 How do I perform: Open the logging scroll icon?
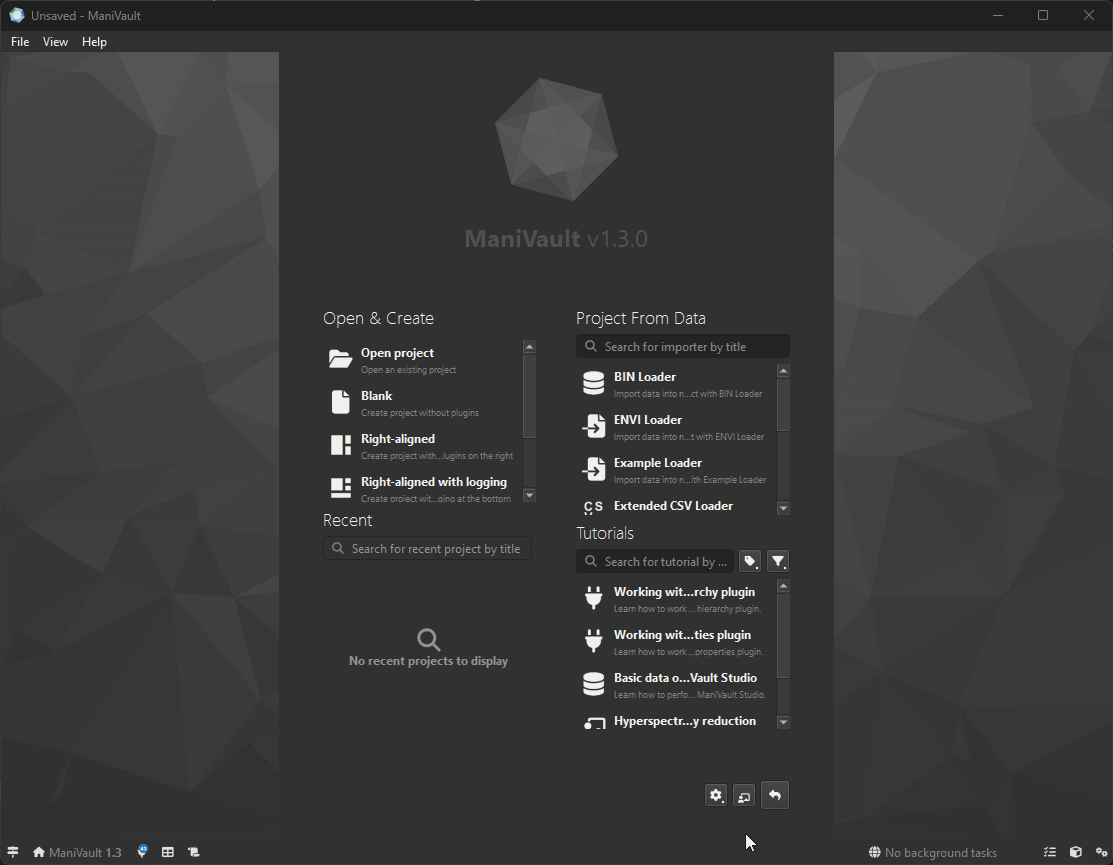[194, 852]
